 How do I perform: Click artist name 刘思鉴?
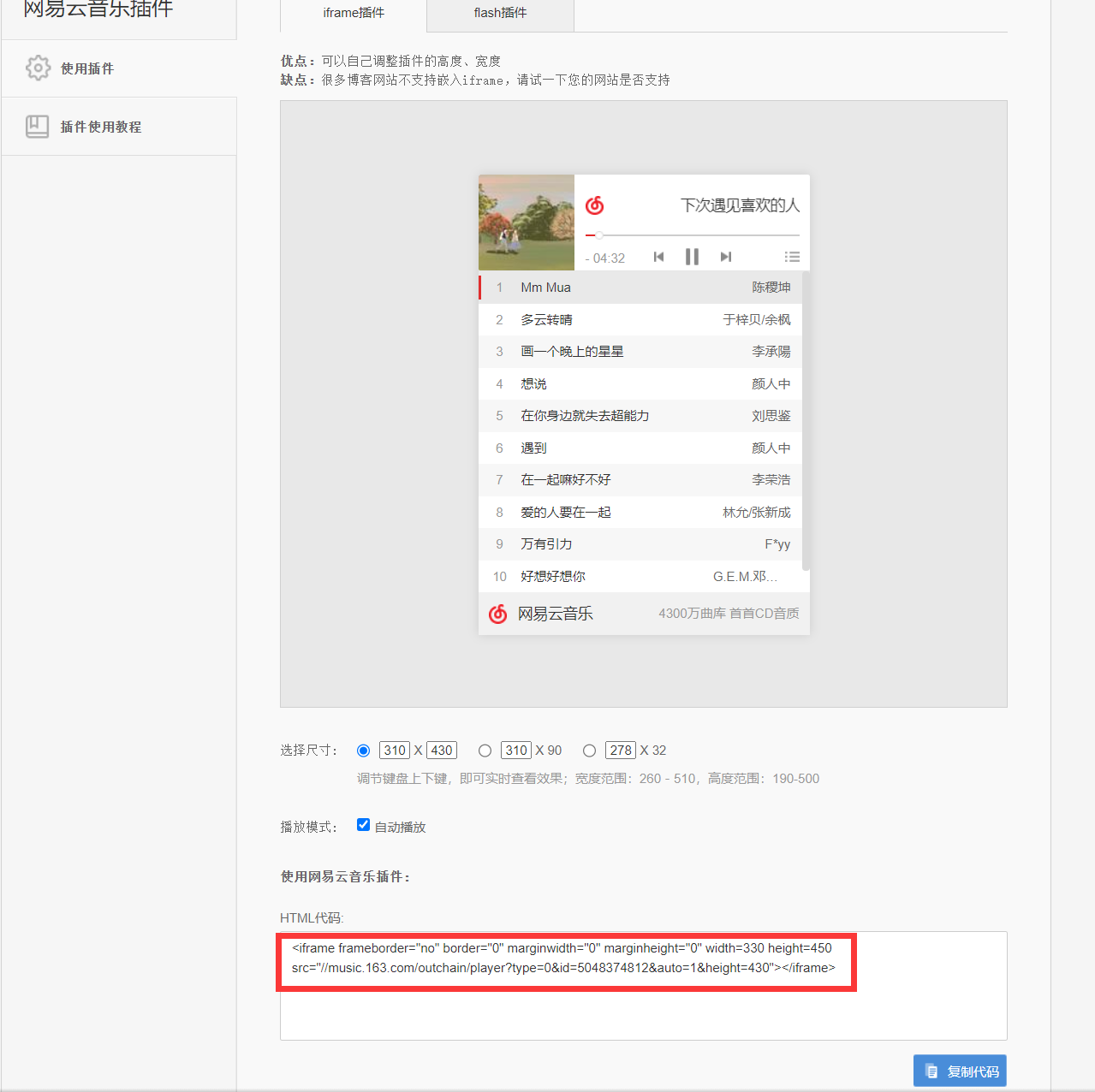(x=771, y=416)
